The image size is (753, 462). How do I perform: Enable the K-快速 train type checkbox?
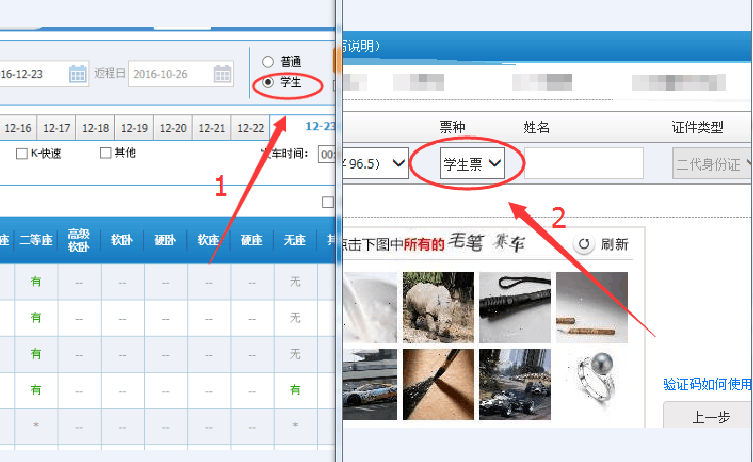coord(22,154)
